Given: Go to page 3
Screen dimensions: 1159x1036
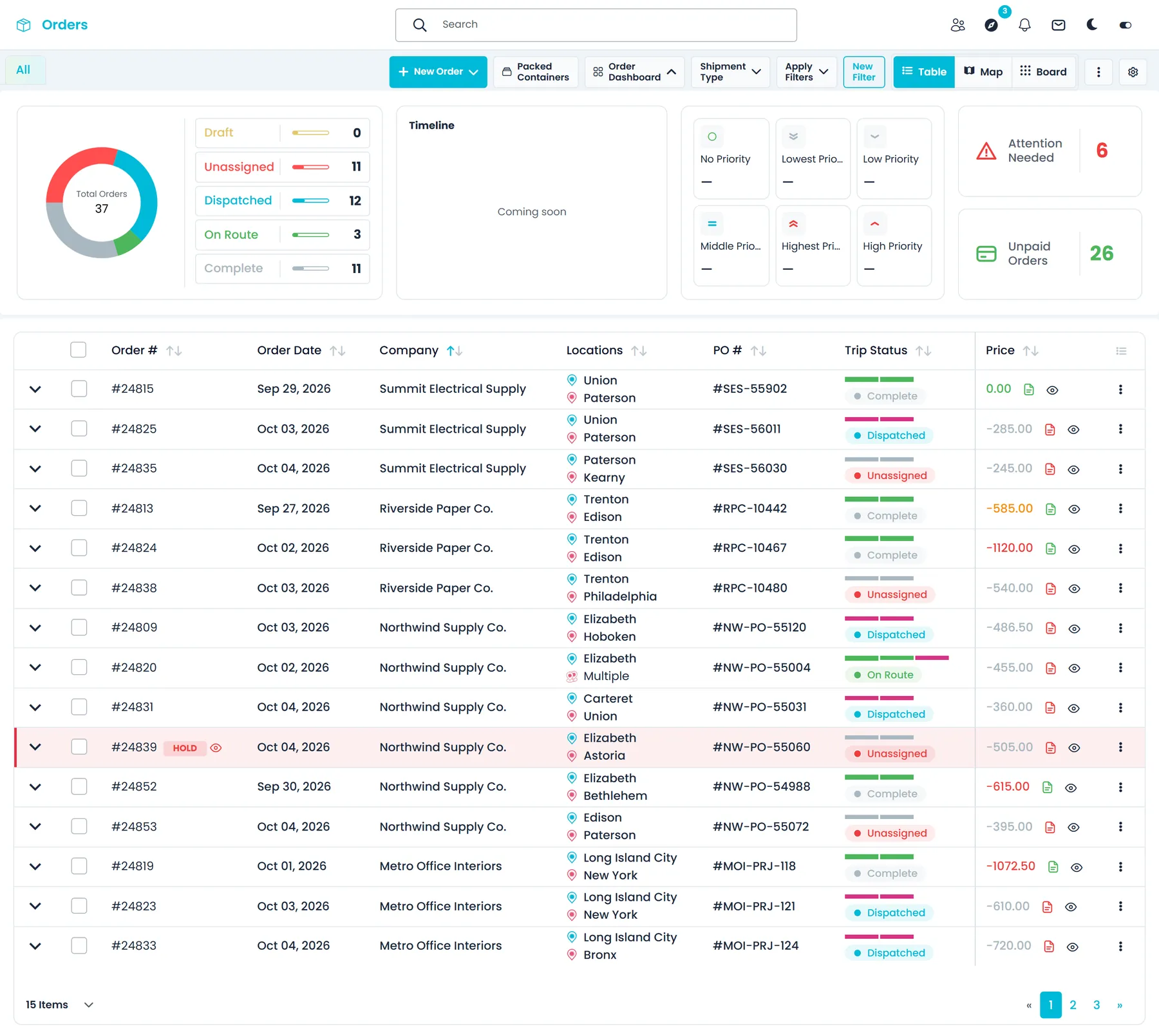Looking at the screenshot, I should [x=1097, y=1005].
